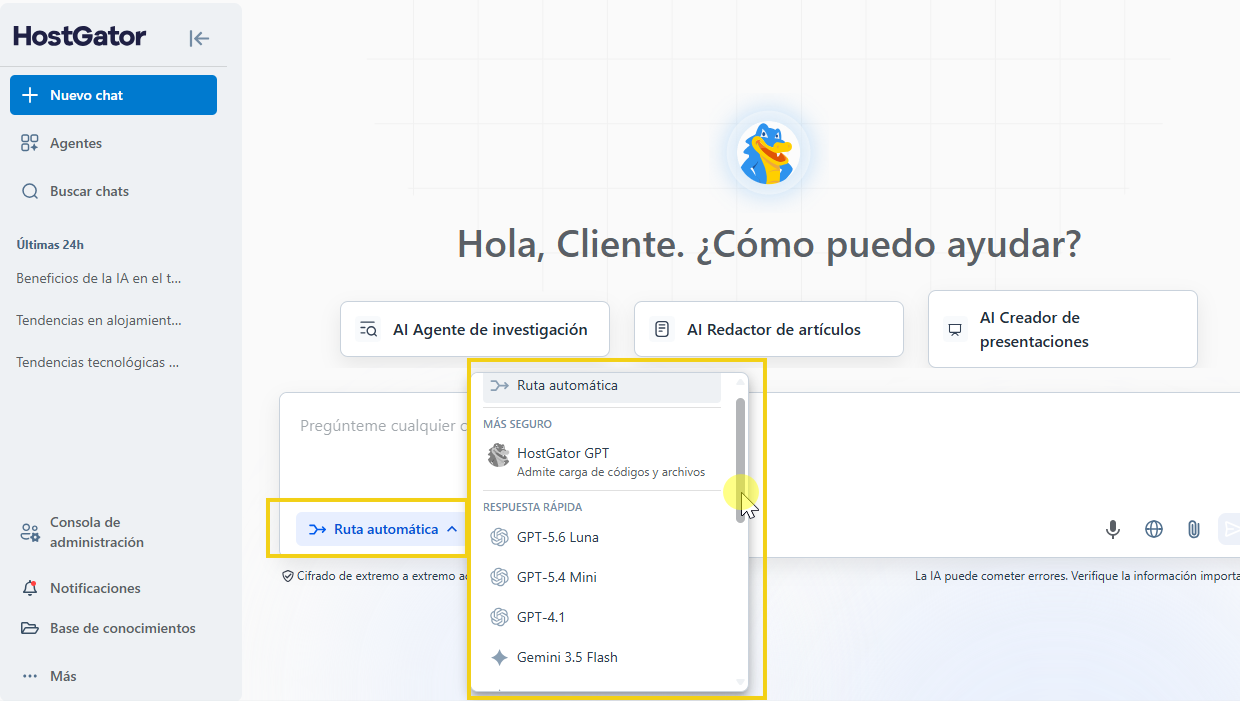Click the Redactor de artículos document icon

[x=662, y=329]
